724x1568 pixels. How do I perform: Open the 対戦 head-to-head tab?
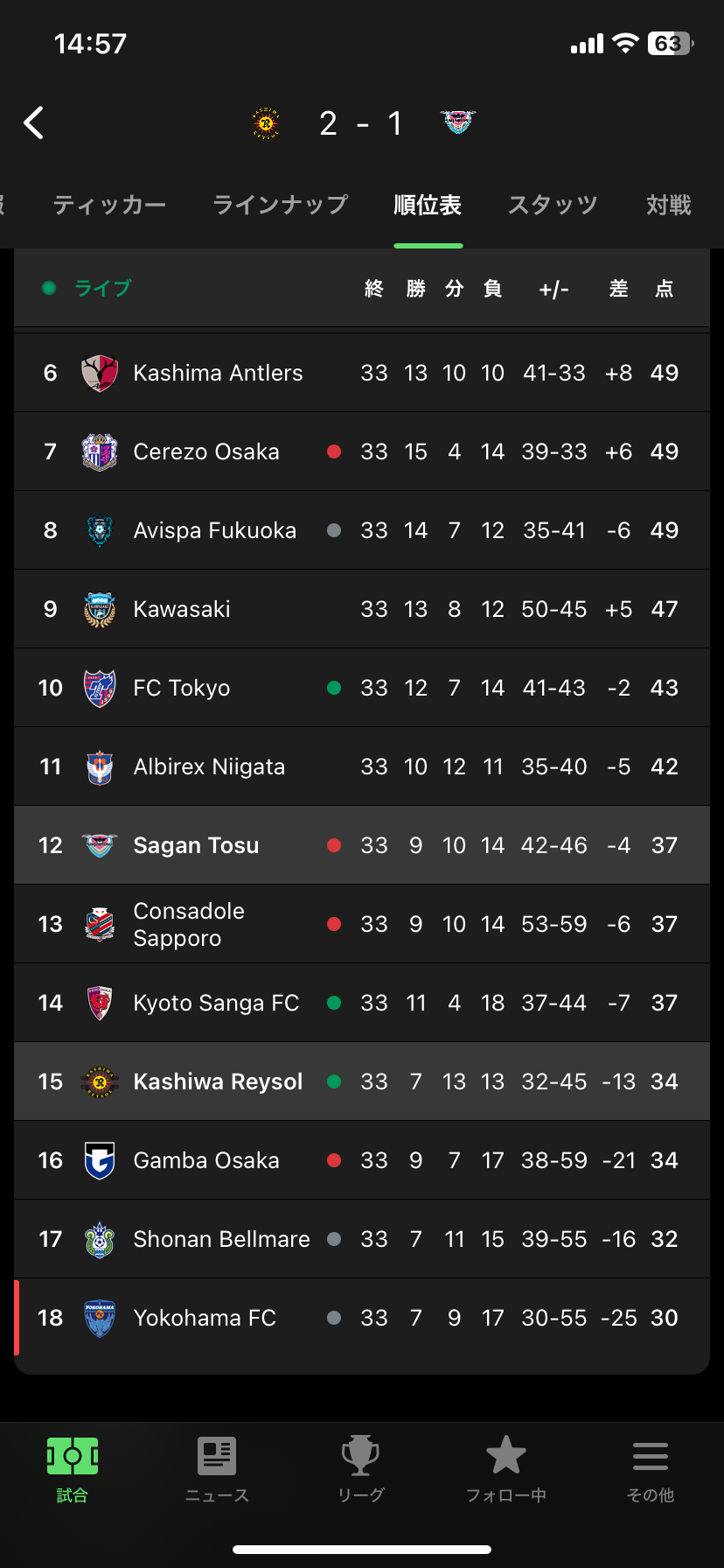coord(669,206)
